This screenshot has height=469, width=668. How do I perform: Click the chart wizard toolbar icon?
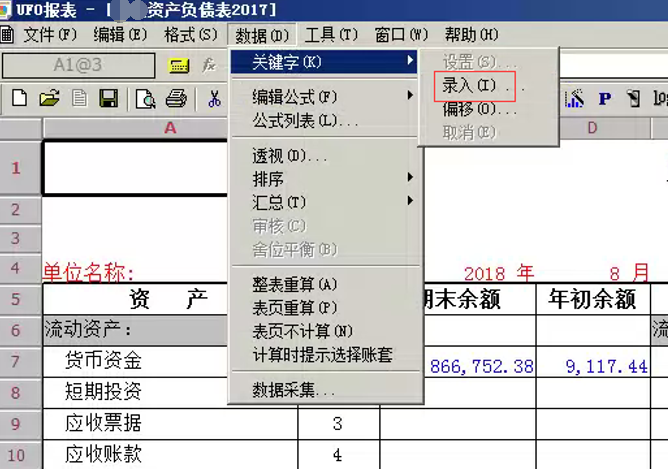[x=574, y=98]
